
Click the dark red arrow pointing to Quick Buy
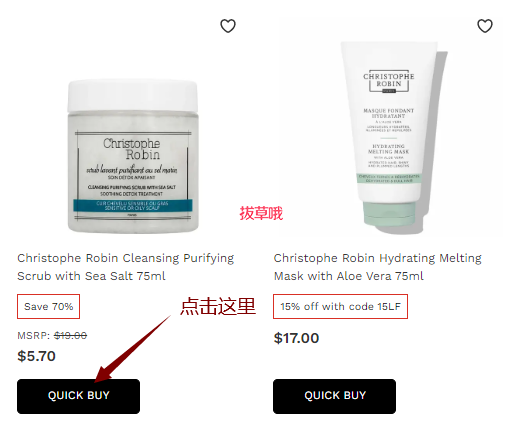tap(132, 349)
